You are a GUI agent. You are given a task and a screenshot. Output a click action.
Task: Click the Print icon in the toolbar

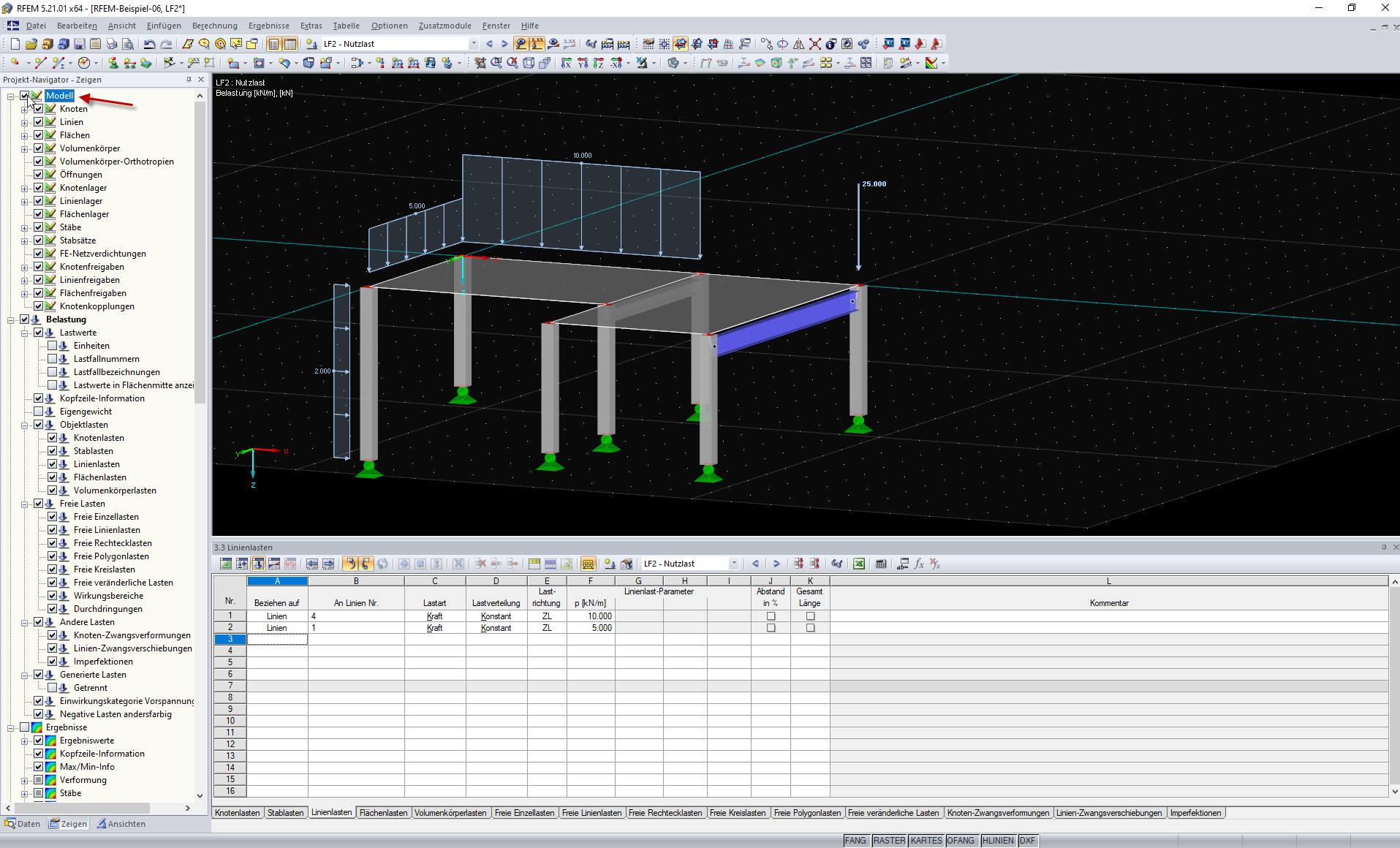(x=111, y=44)
